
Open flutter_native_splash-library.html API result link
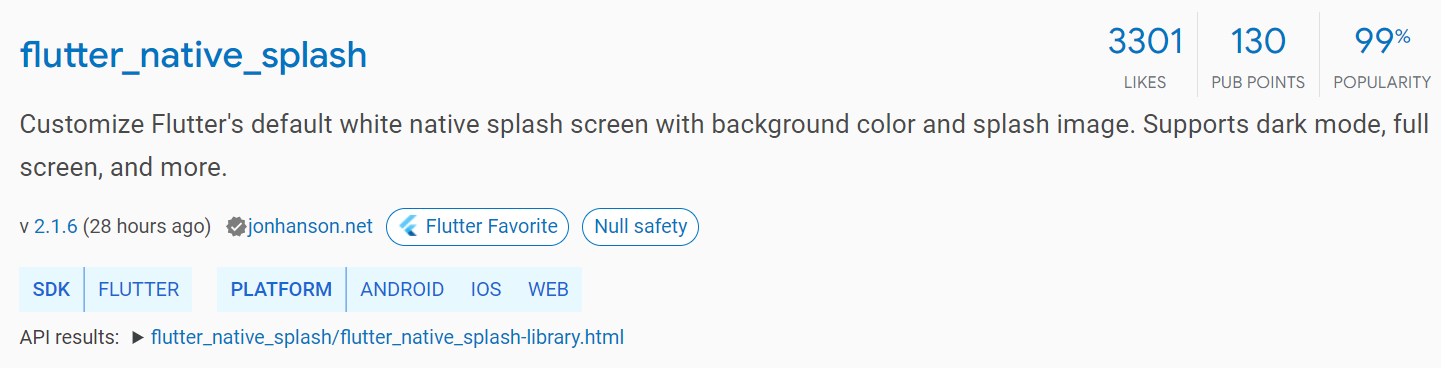pyautogui.click(x=387, y=338)
